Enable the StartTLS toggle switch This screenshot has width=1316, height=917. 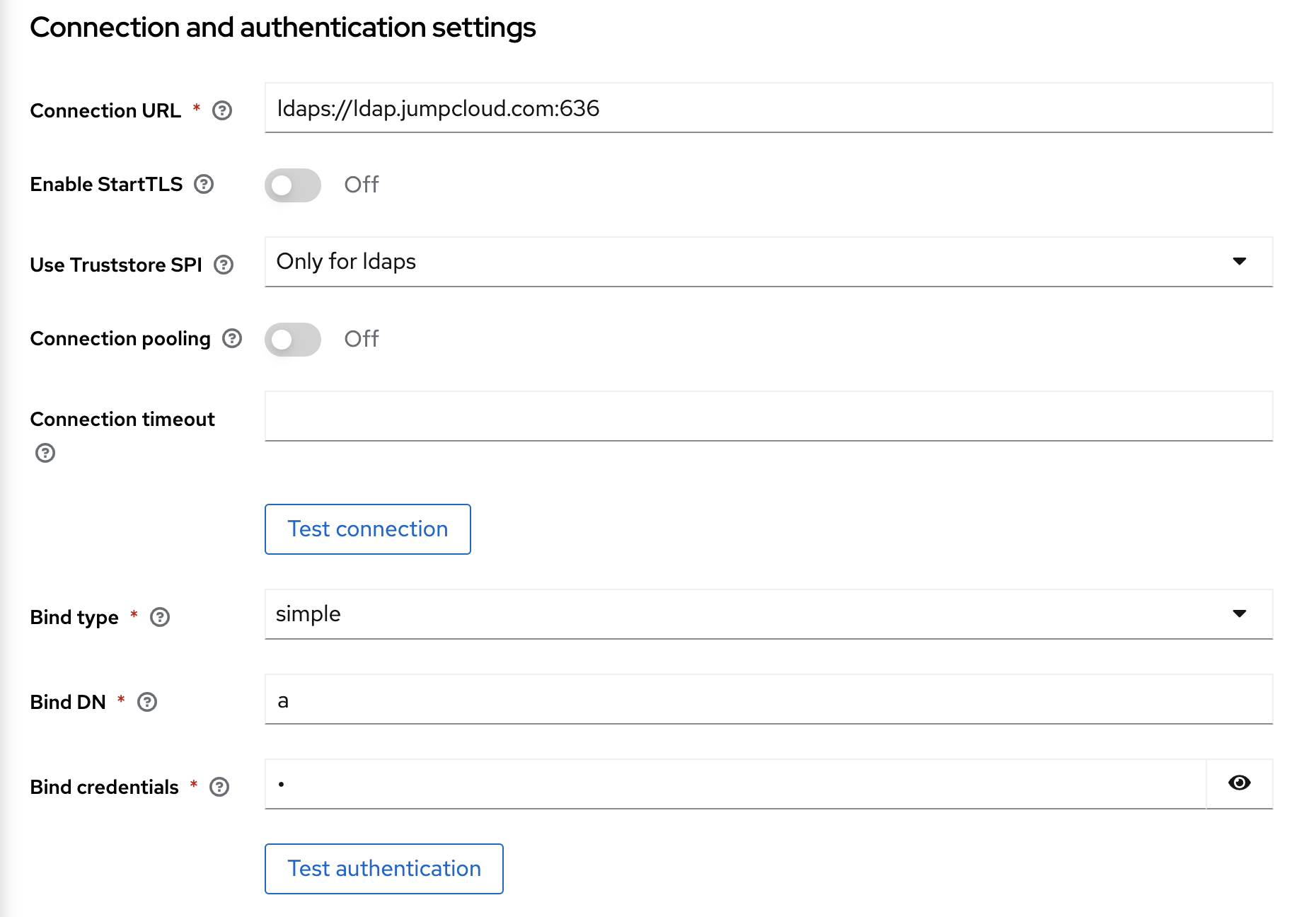point(292,185)
